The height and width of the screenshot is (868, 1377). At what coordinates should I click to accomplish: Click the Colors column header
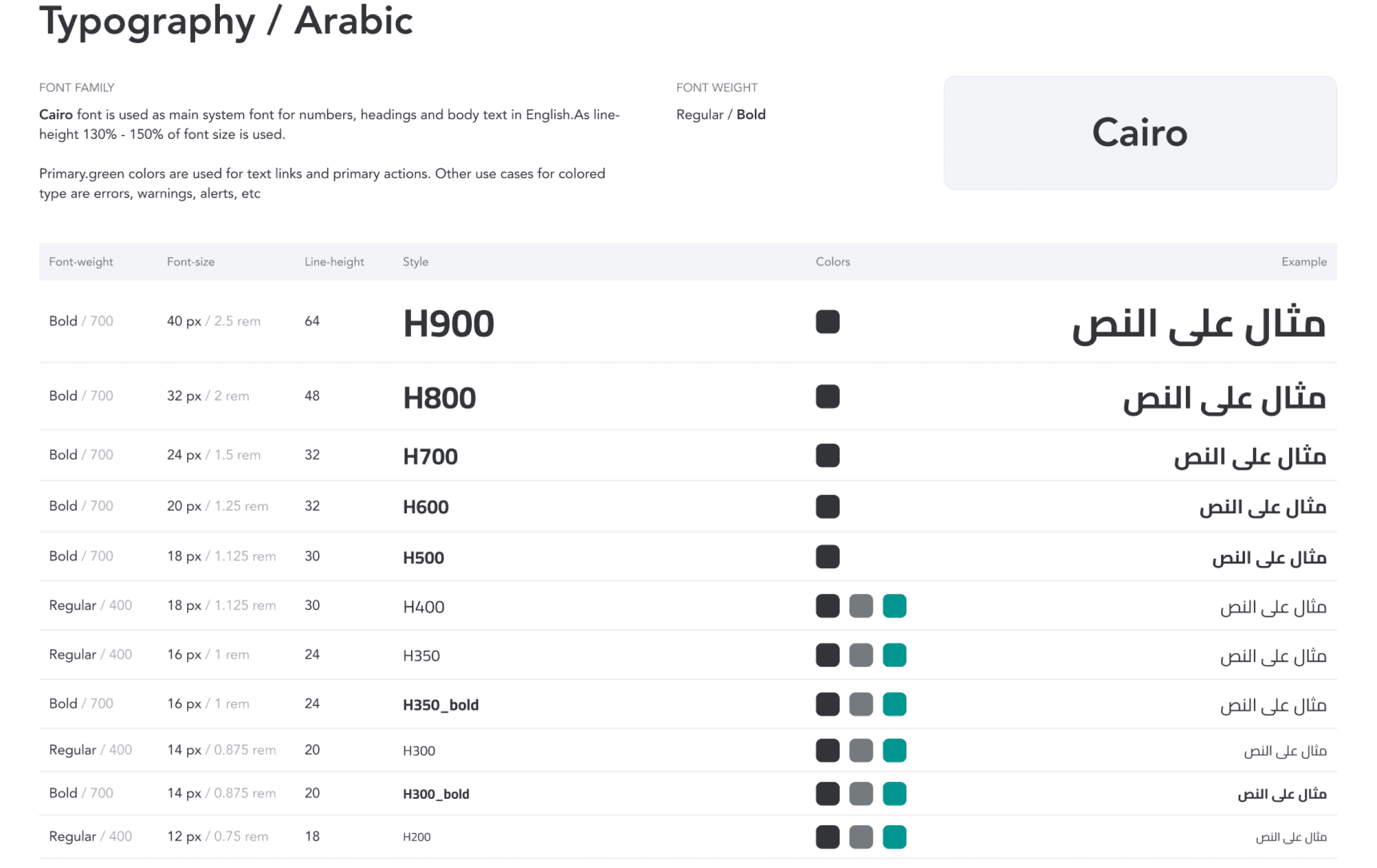point(832,262)
